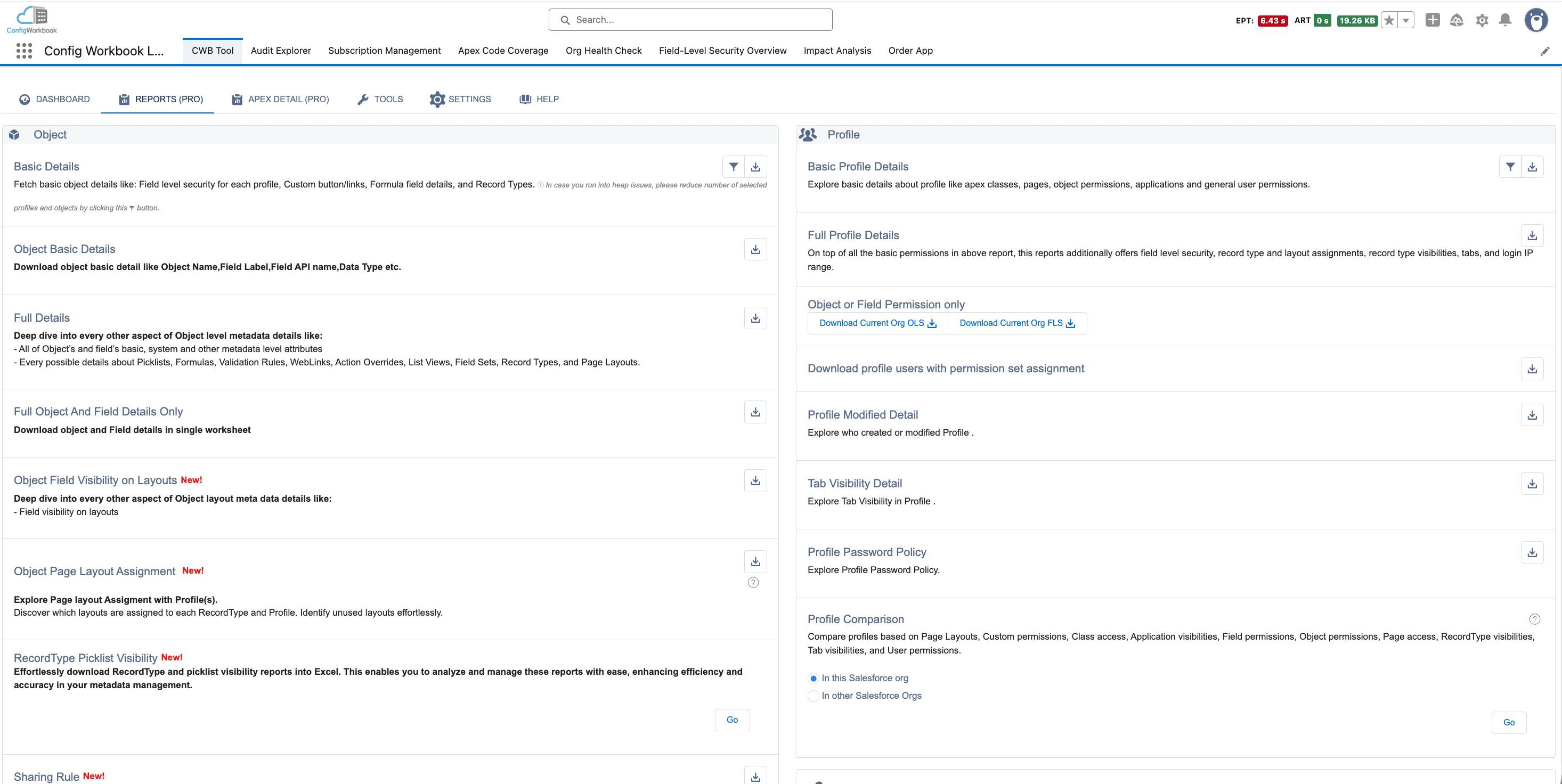Open Impact Analysis tab

coord(837,51)
